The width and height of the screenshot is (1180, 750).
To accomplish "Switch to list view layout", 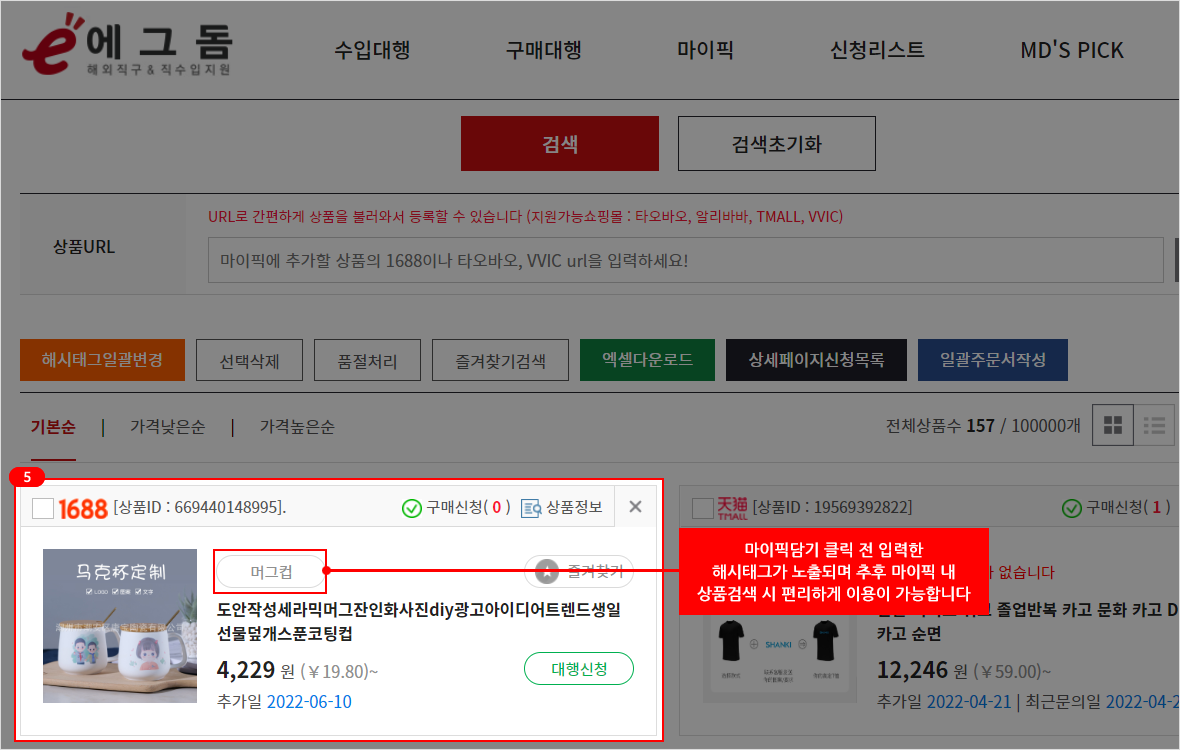I will coord(1156,426).
